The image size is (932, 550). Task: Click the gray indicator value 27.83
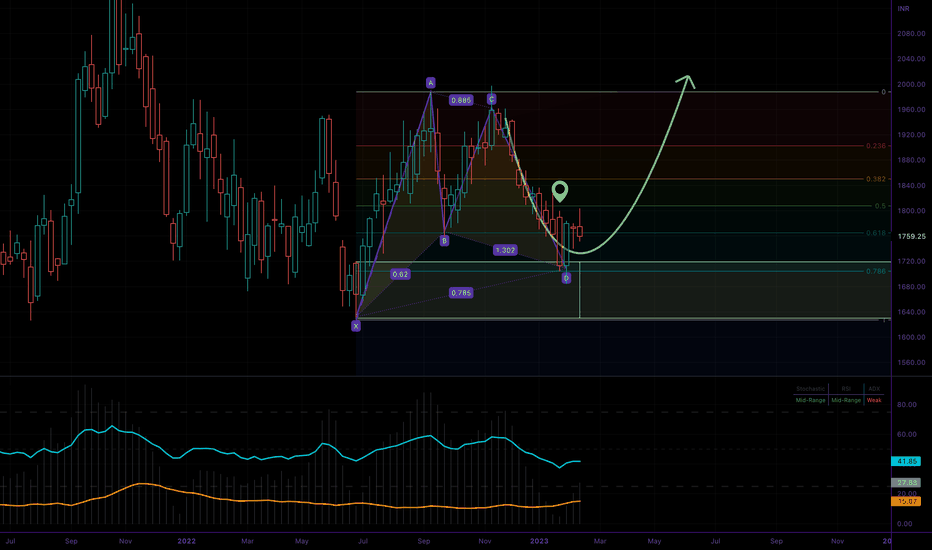(x=906, y=483)
